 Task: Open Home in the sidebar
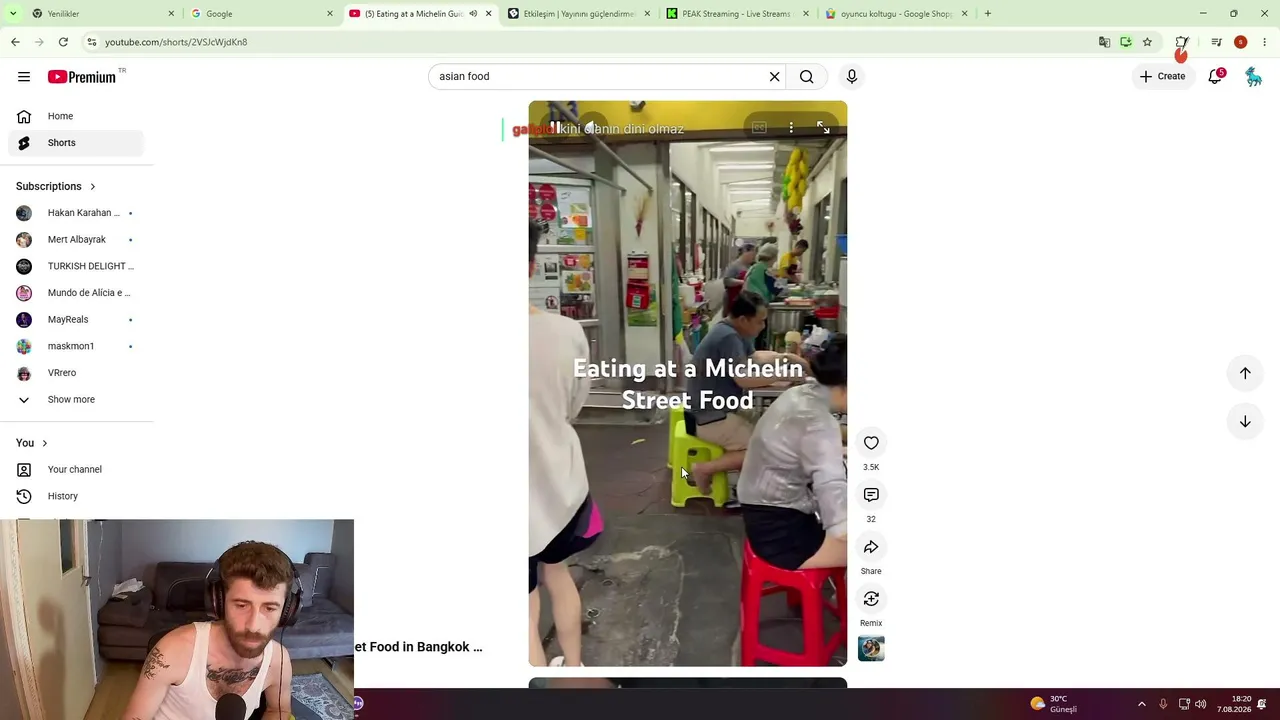pyautogui.click(x=76, y=116)
